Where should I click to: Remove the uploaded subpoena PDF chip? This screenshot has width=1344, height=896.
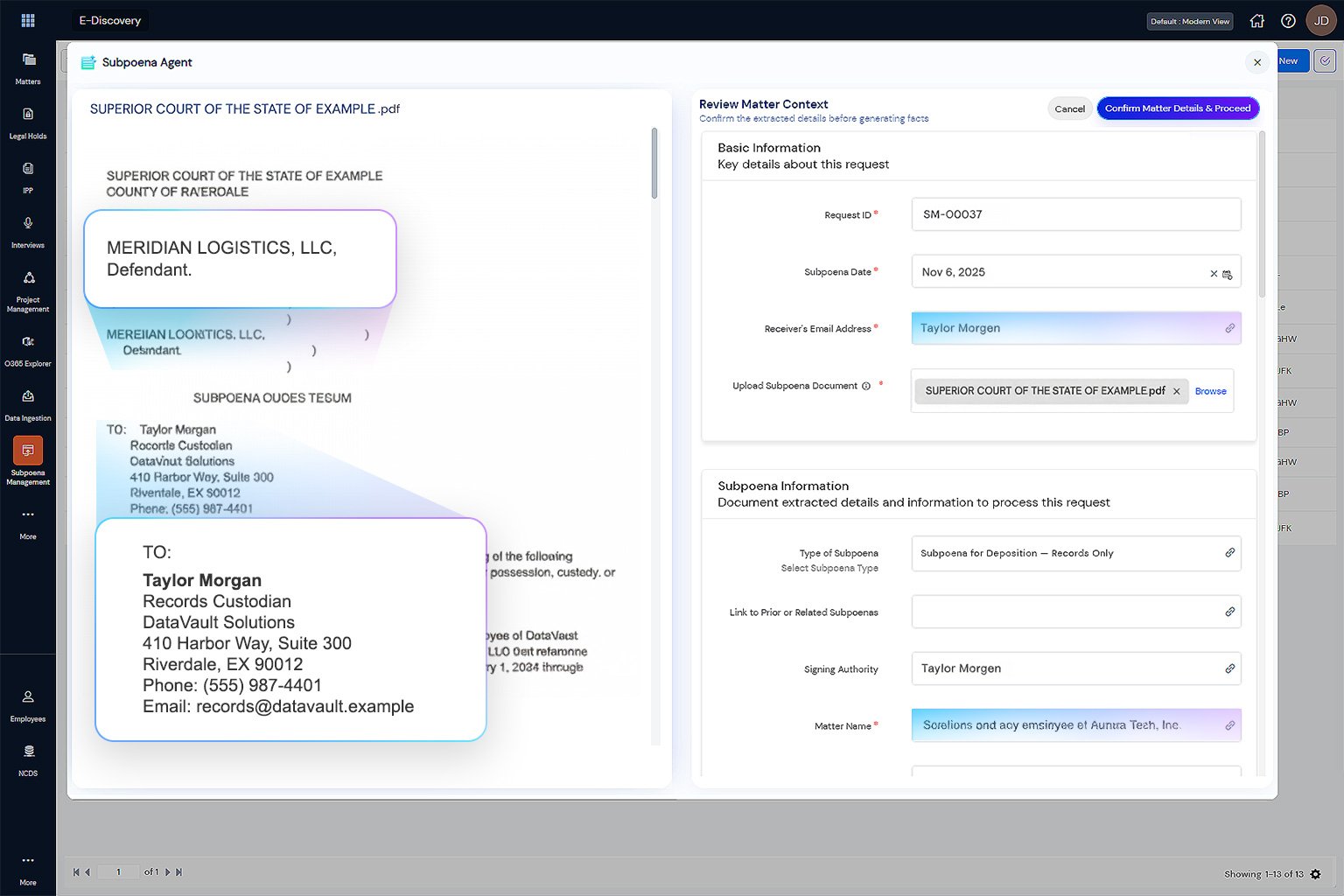(x=1176, y=391)
